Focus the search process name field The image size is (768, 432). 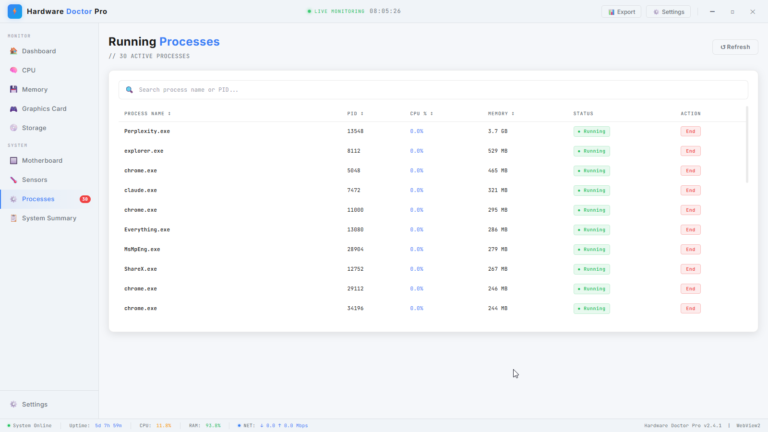433,90
